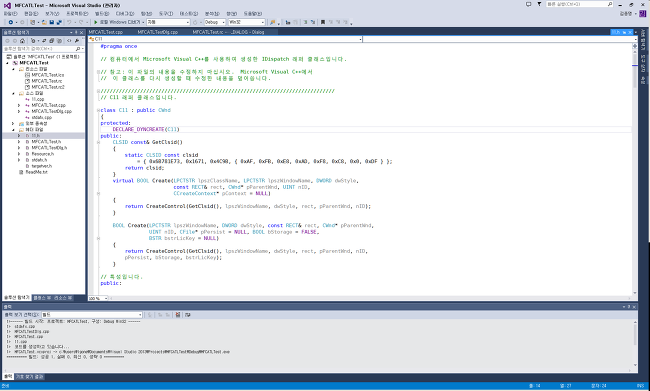Click the Visual Studio logo icon
This screenshot has height=391, width=650.
point(7,5)
